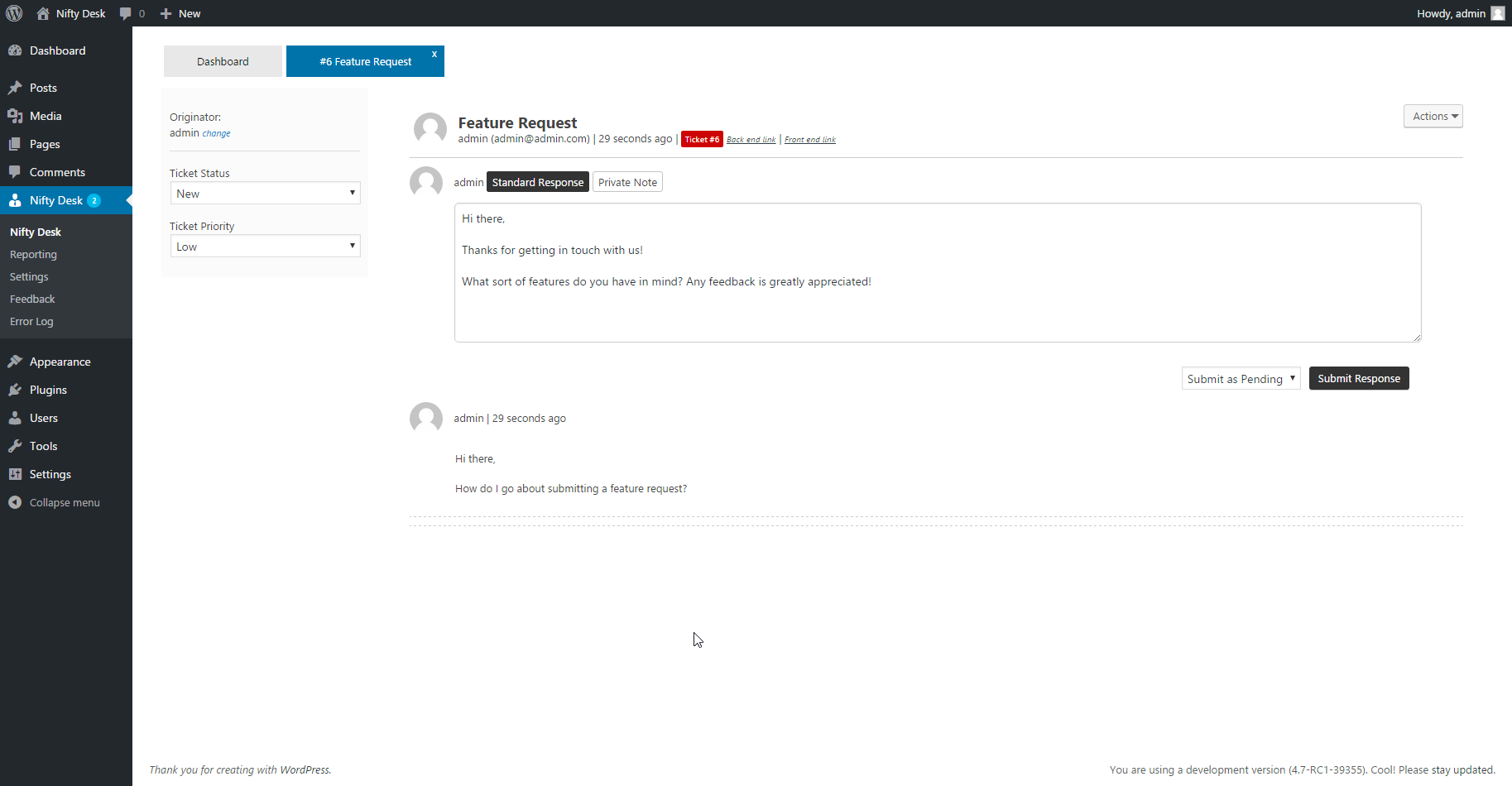Click the Tools wrench icon
The width and height of the screenshot is (1512, 786).
click(15, 446)
